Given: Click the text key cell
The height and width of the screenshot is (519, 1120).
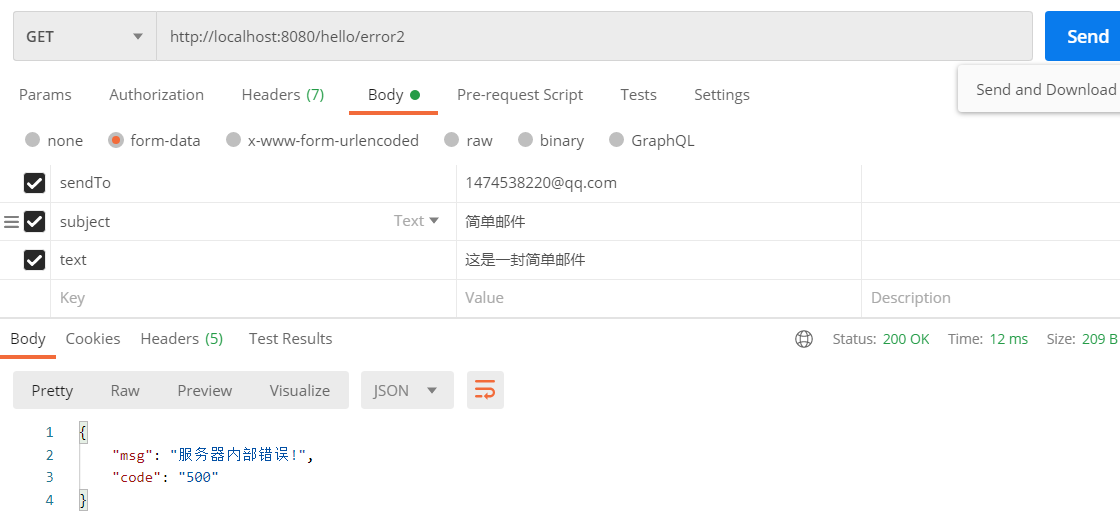Looking at the screenshot, I should pyautogui.click(x=254, y=260).
